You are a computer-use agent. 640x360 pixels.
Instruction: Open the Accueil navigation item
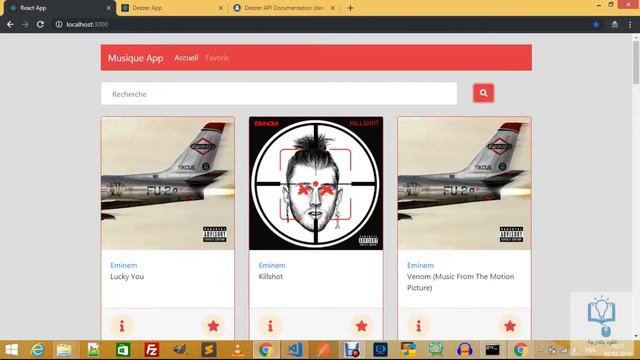[x=186, y=58]
